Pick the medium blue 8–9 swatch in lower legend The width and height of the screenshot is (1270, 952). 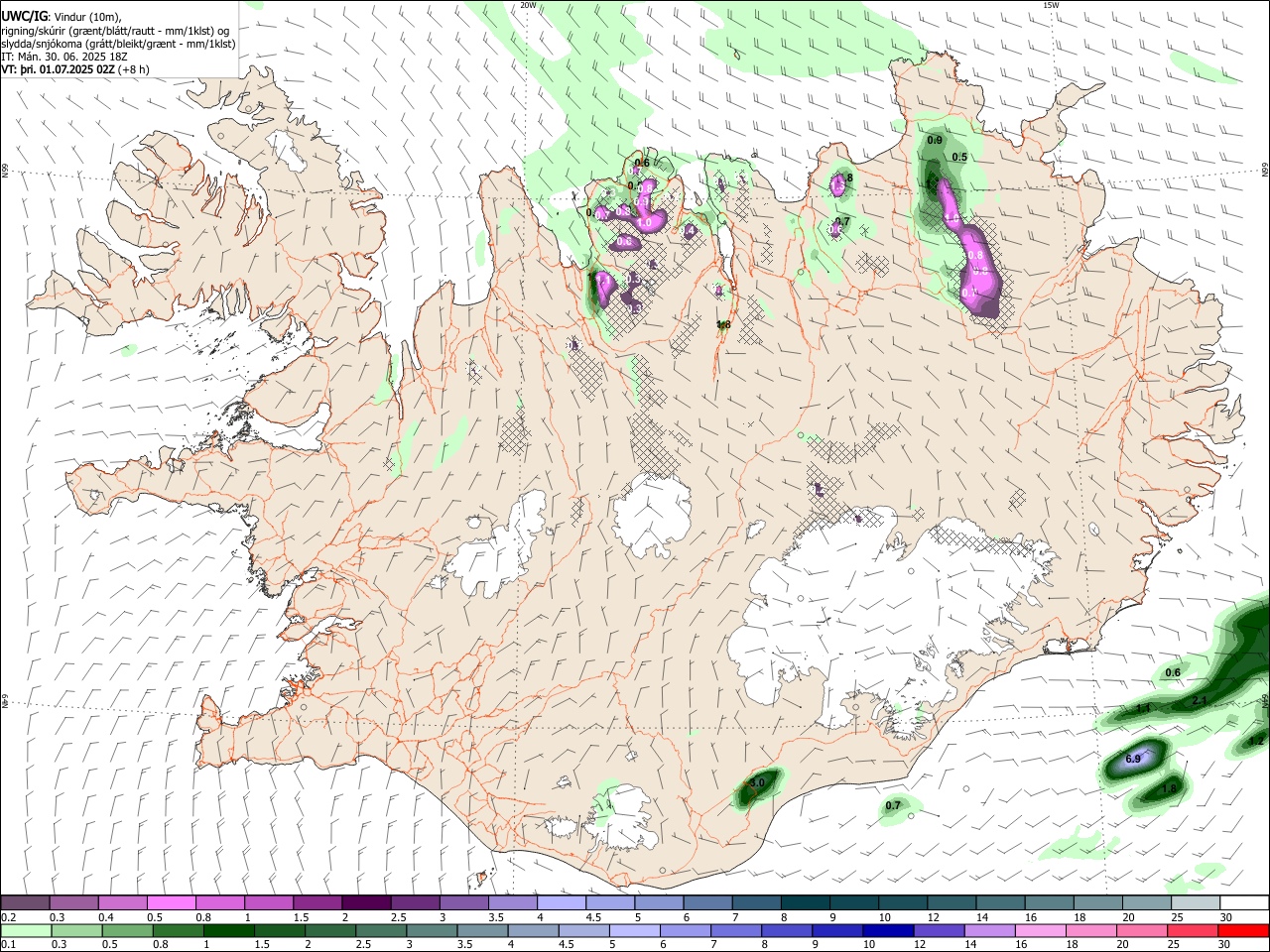click(787, 930)
